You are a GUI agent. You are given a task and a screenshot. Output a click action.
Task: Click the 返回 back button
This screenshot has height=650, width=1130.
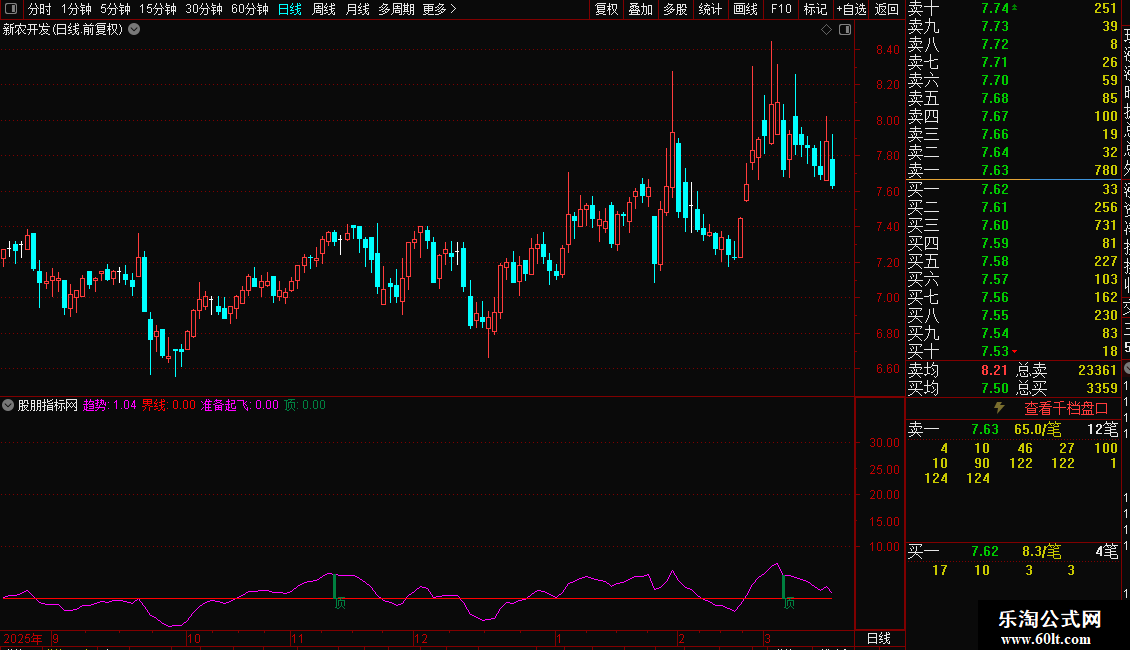(x=886, y=9)
